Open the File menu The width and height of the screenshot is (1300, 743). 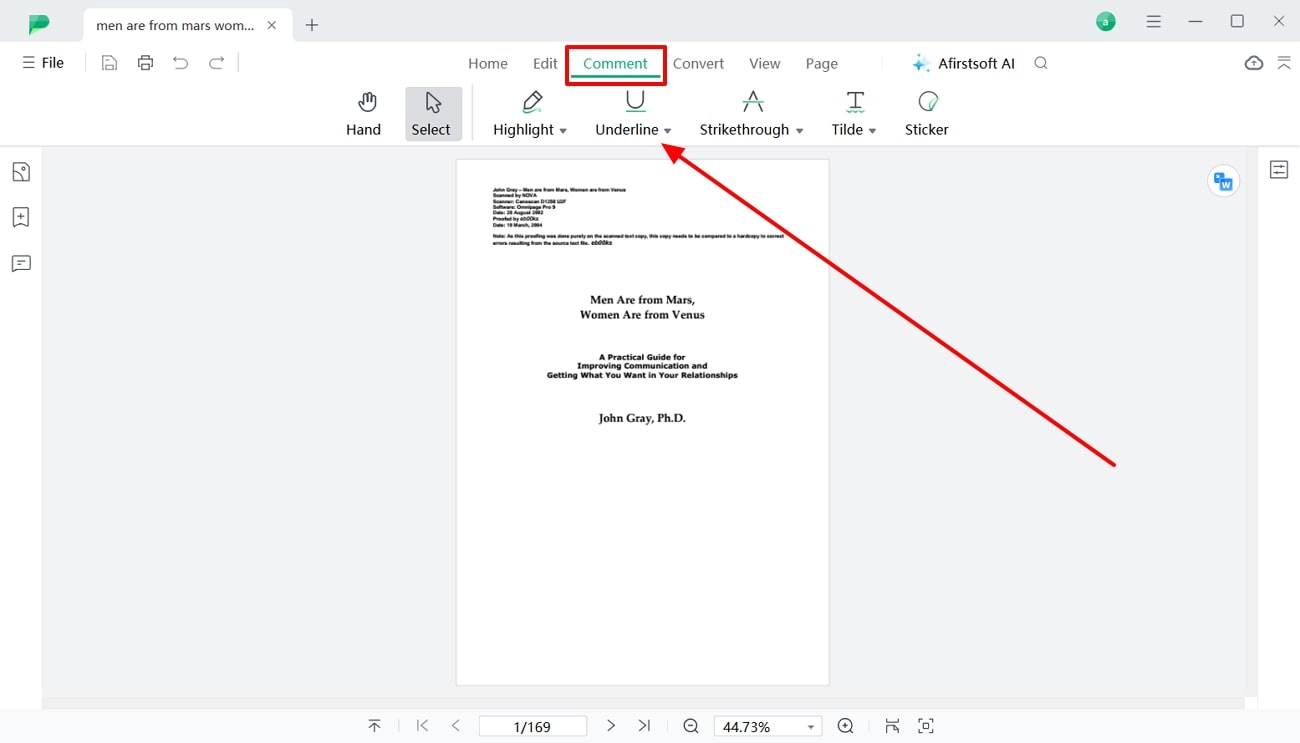(43, 63)
